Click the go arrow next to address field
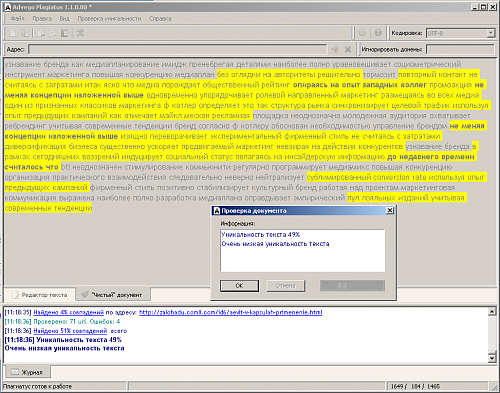Viewport: 500px width, 393px height. (335, 50)
